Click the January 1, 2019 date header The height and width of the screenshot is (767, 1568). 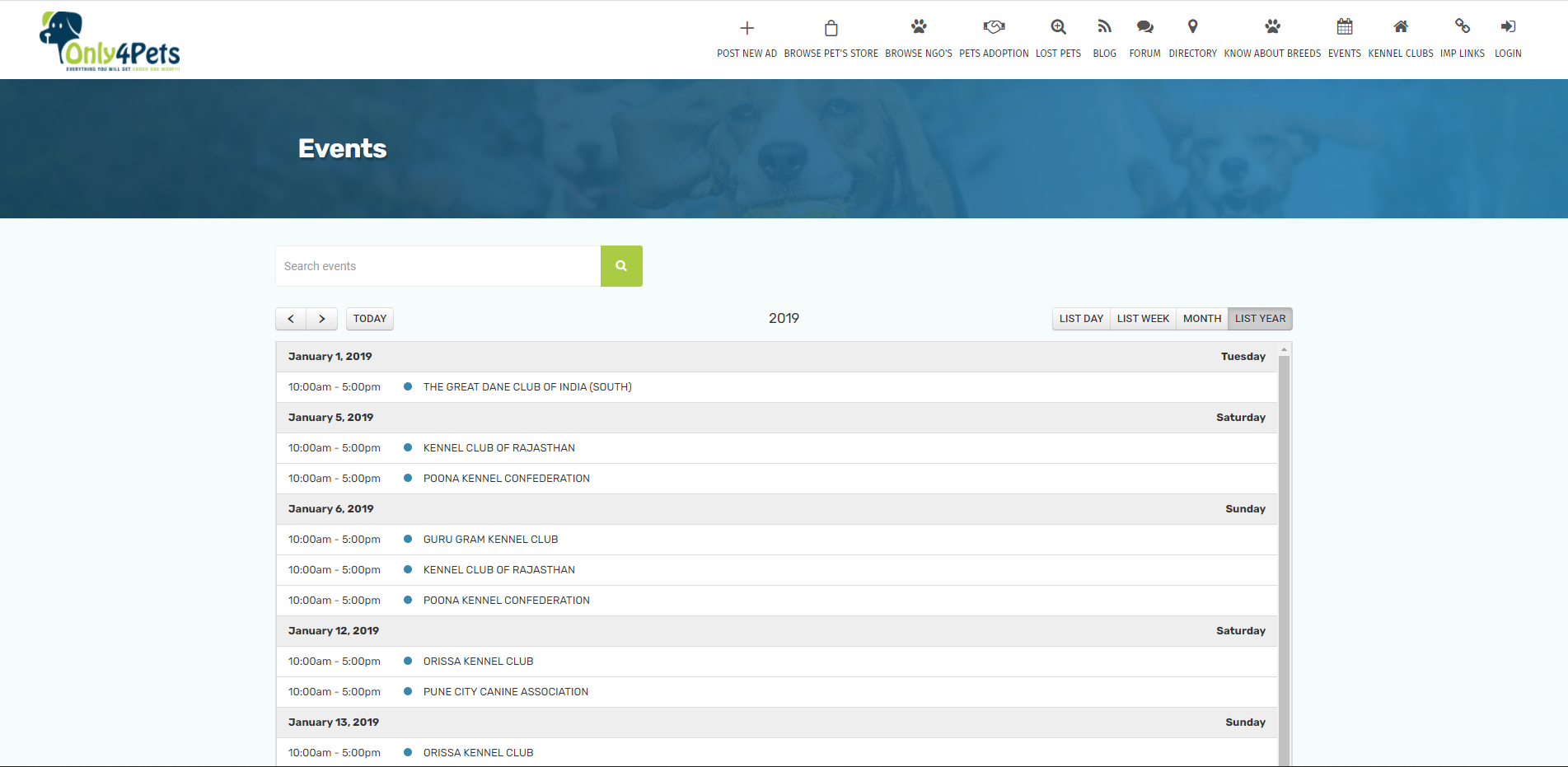tap(330, 357)
